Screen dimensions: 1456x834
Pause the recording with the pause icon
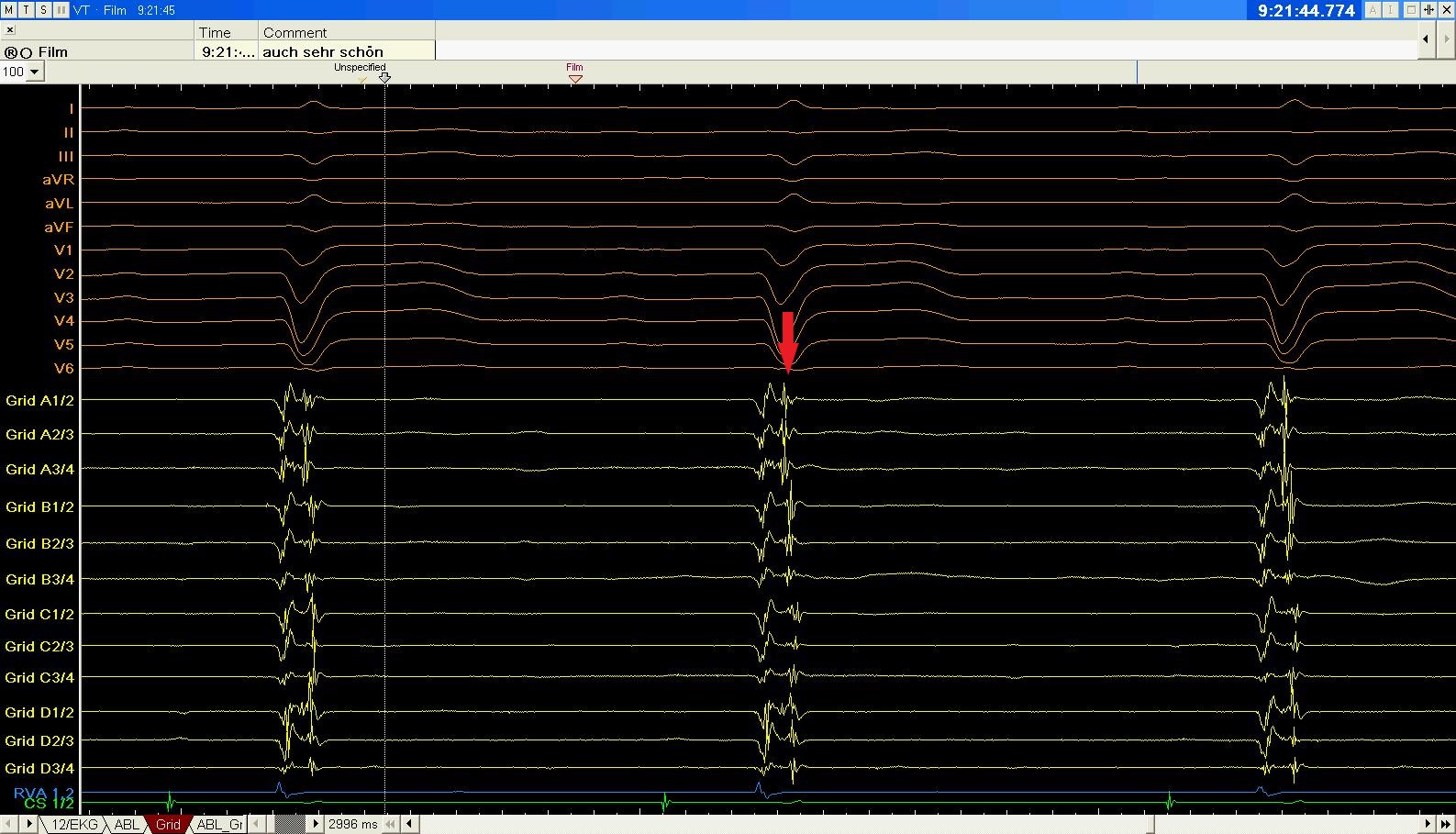tap(61, 10)
